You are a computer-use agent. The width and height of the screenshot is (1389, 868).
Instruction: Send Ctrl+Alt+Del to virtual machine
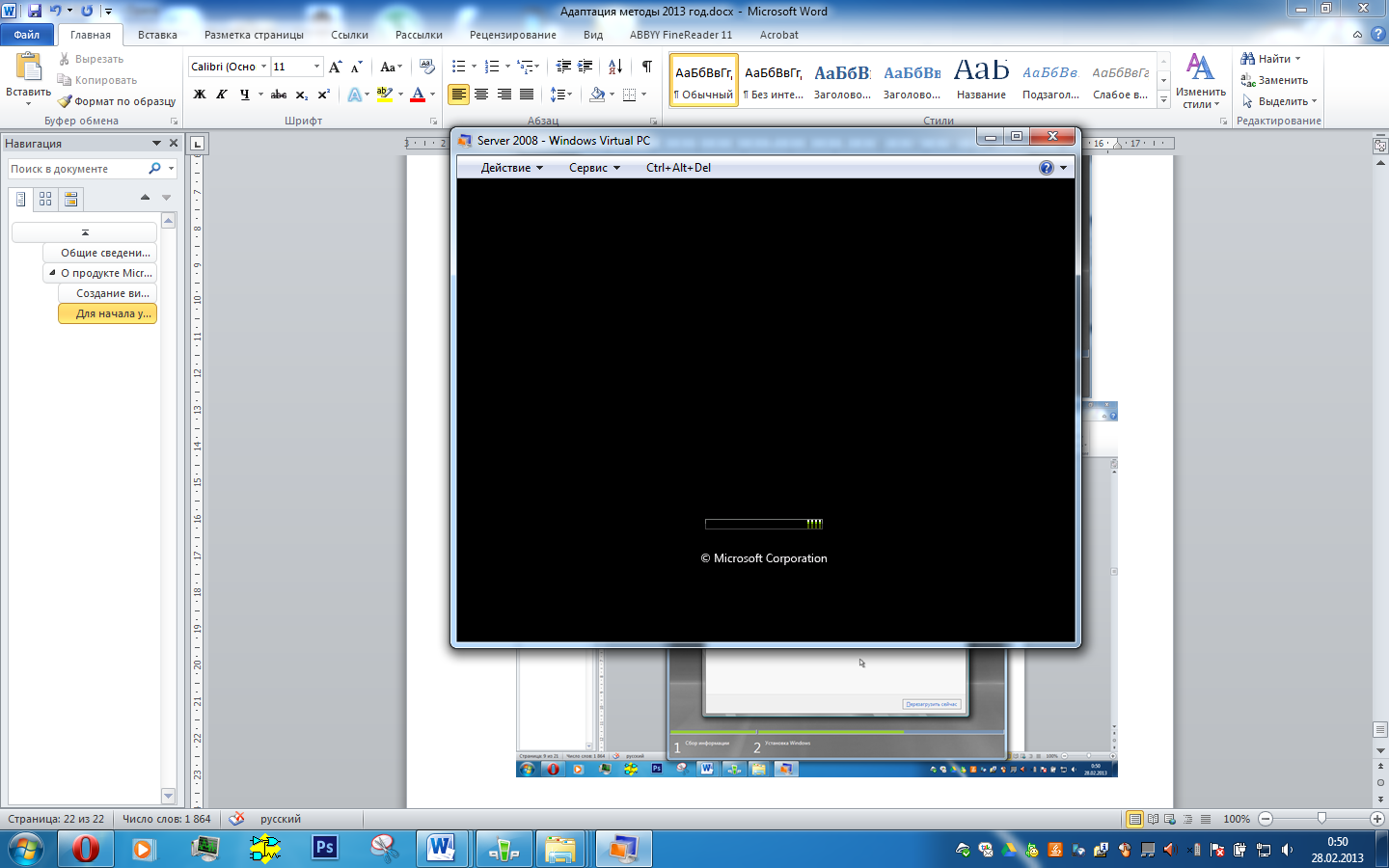(x=678, y=168)
